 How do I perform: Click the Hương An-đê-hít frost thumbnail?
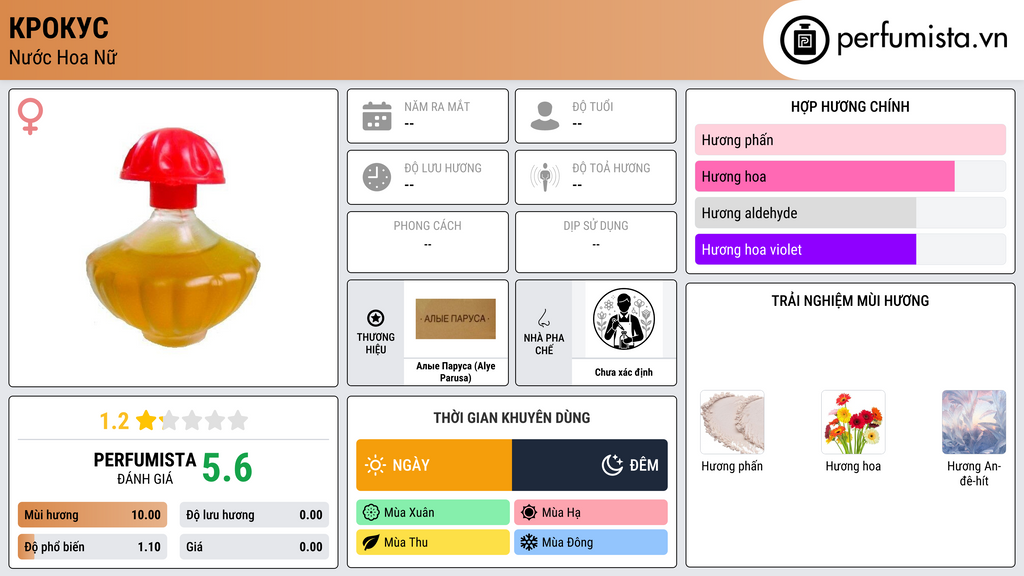coord(974,422)
